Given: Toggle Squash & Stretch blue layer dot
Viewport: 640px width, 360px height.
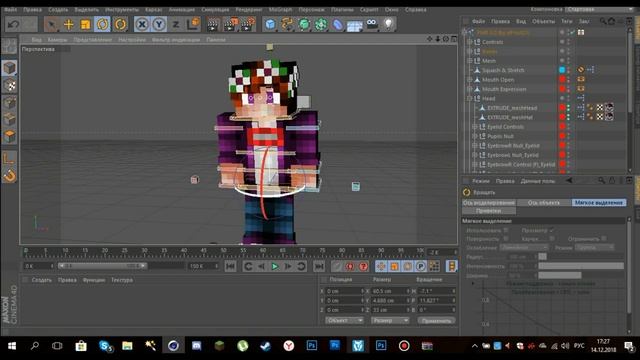Looking at the screenshot, I should pyautogui.click(x=562, y=70).
